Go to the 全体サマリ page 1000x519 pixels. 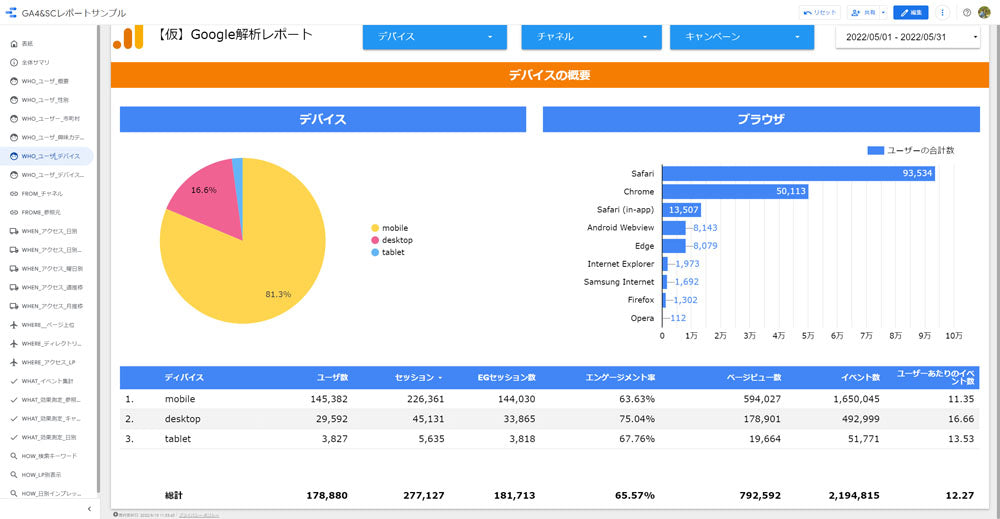pyautogui.click(x=37, y=62)
